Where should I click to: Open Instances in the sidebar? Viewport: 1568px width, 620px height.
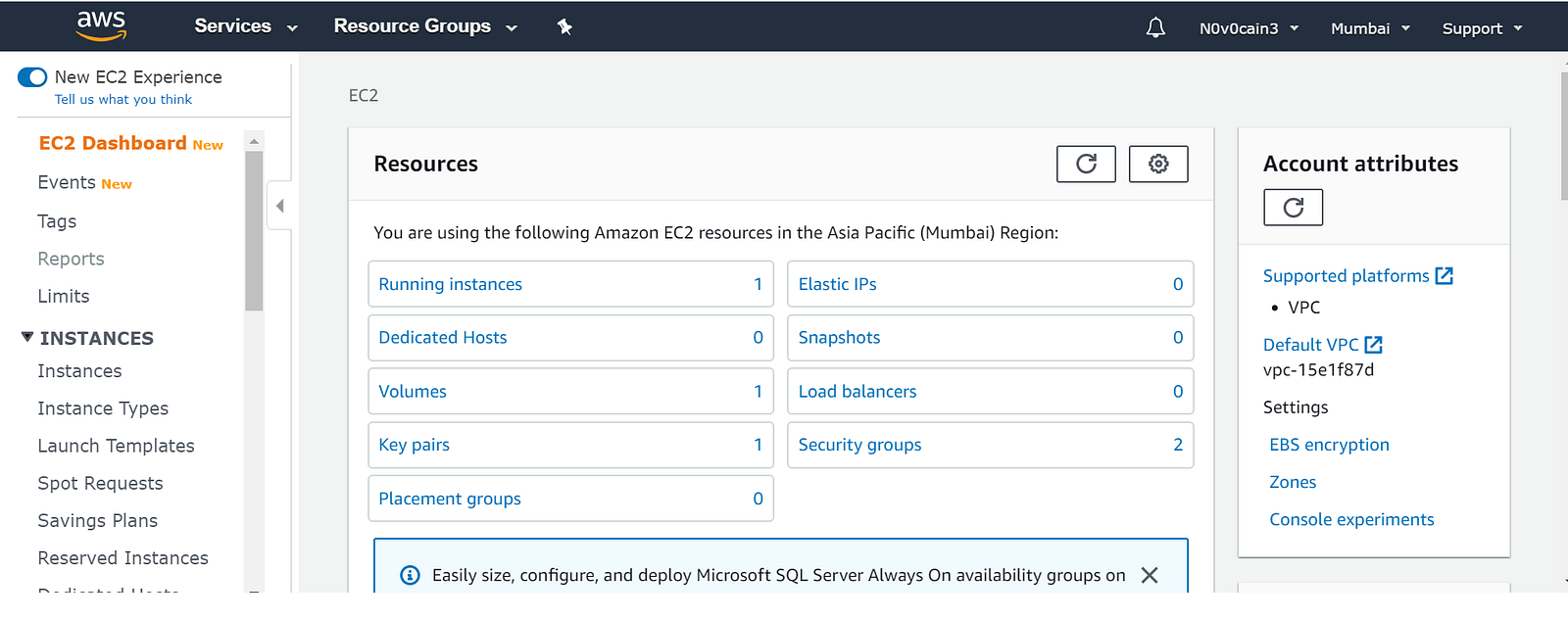[x=79, y=371]
